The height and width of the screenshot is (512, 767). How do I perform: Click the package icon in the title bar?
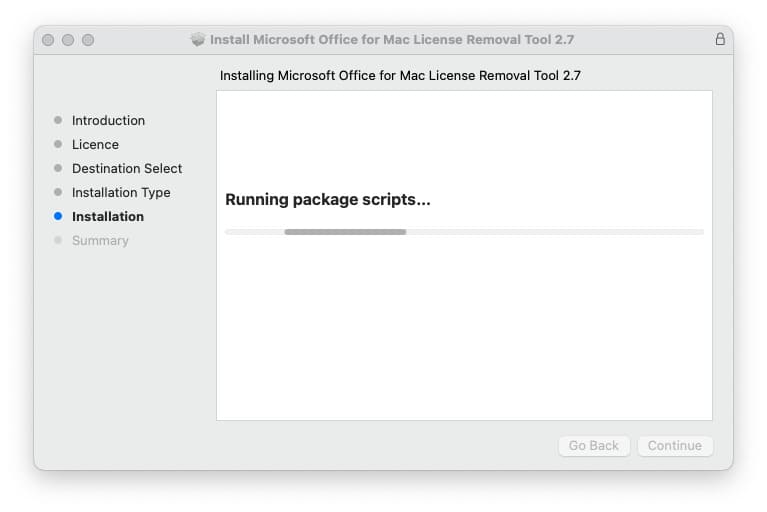coord(197,40)
